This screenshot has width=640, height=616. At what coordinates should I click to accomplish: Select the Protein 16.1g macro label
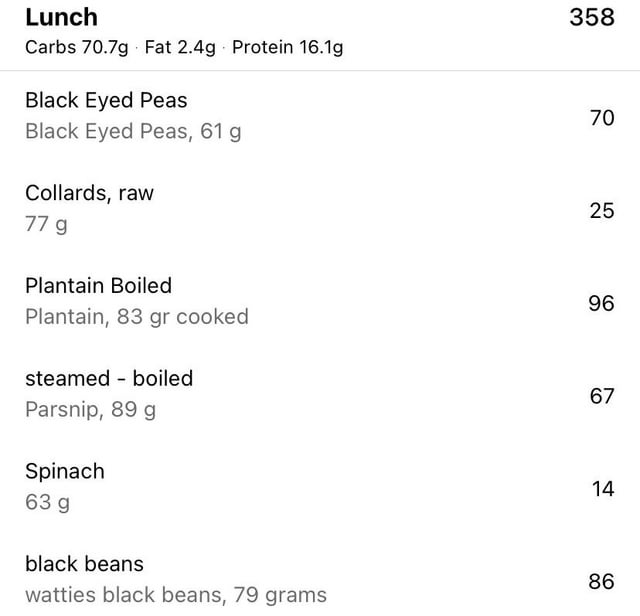(287, 48)
